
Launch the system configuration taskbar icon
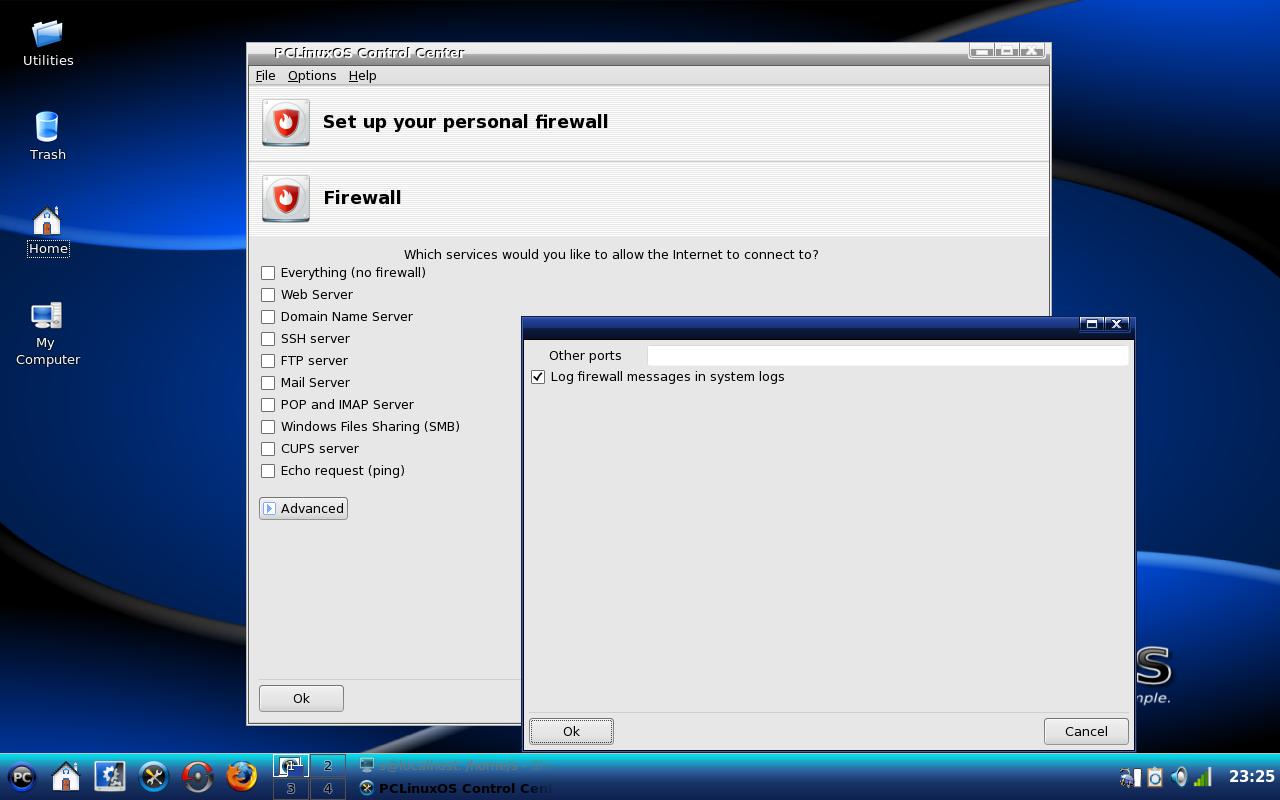(110, 777)
